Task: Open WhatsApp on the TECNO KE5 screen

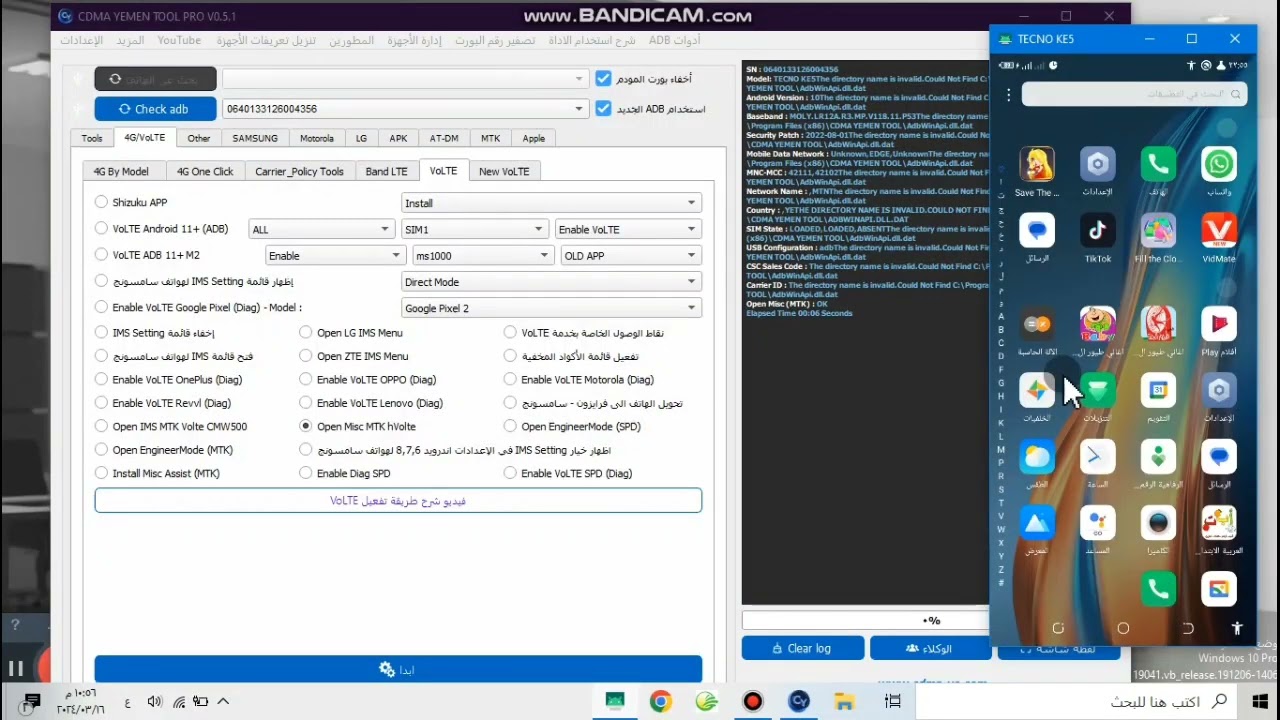Action: 1219,165
